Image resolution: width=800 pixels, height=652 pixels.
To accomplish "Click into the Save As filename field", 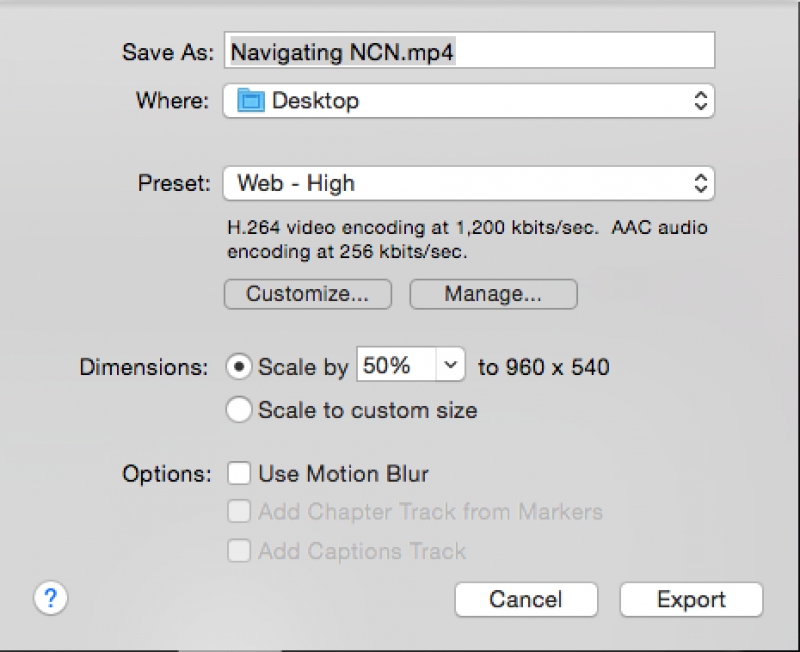I will pyautogui.click(x=468, y=51).
